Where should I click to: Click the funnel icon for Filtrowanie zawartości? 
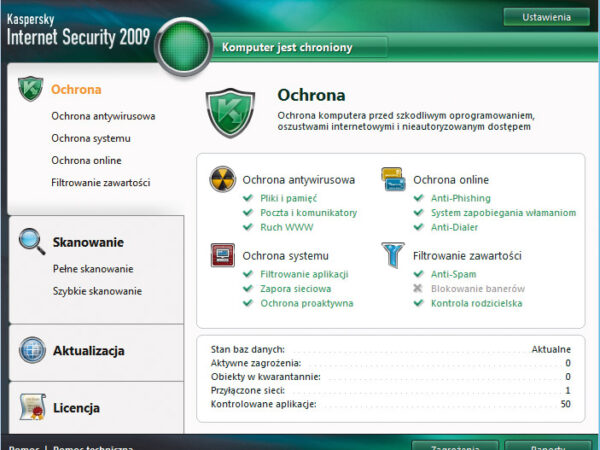coord(393,255)
